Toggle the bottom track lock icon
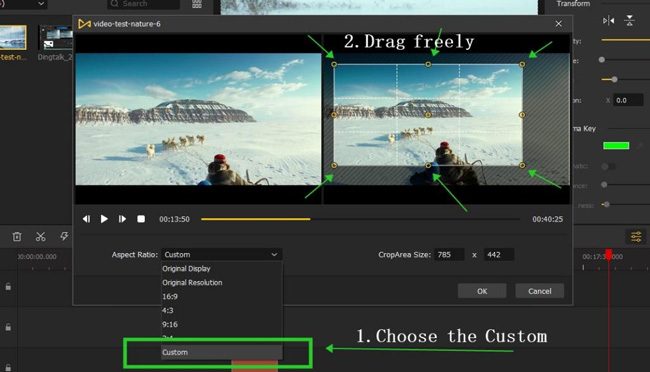The width and height of the screenshot is (650, 372). (8, 367)
